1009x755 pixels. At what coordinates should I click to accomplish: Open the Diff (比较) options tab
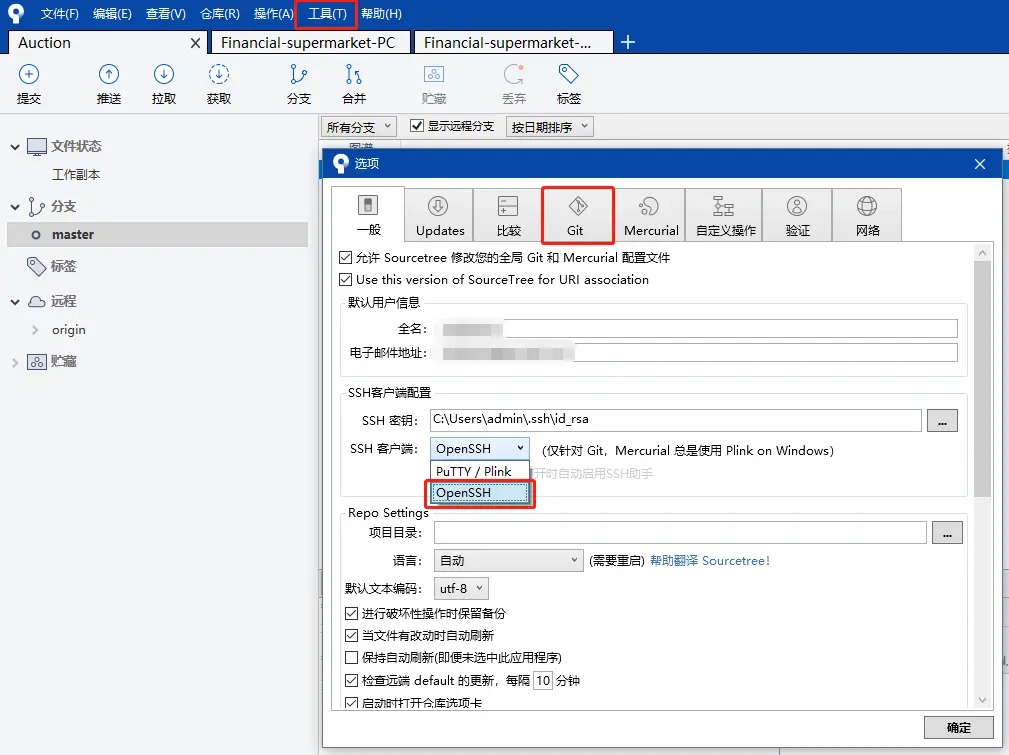(508, 216)
